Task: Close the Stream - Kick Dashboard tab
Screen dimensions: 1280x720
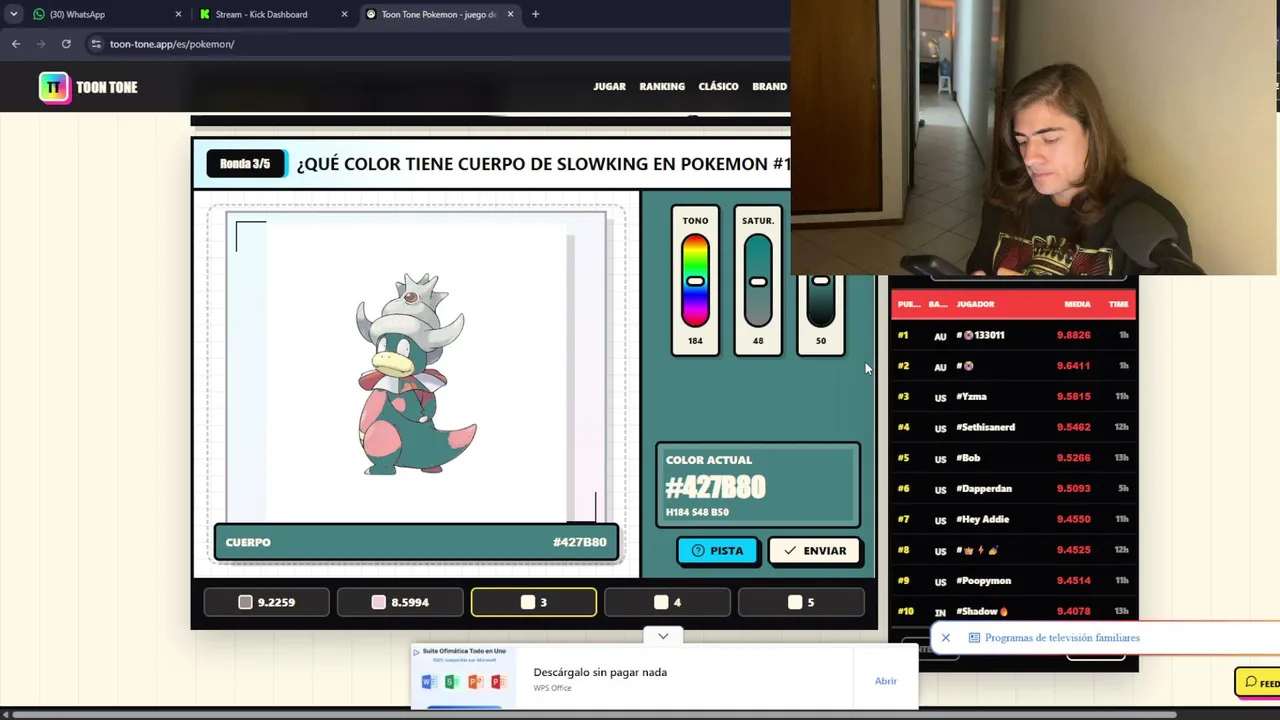Action: (x=344, y=14)
